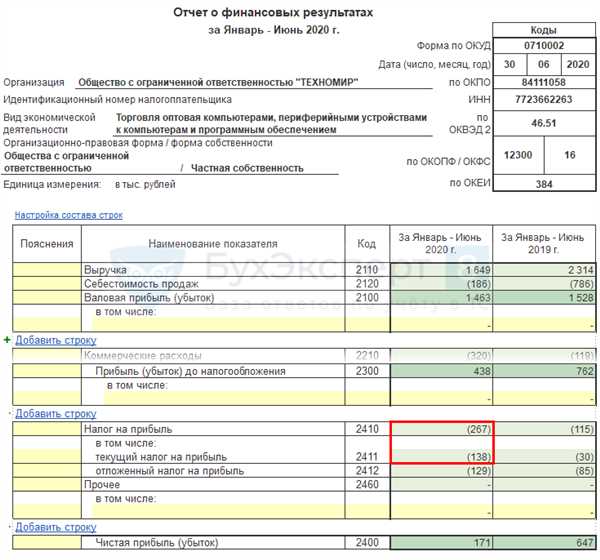The width and height of the screenshot is (600, 560).
Task: Open the Настройка состава строк link
Action: (x=68, y=215)
